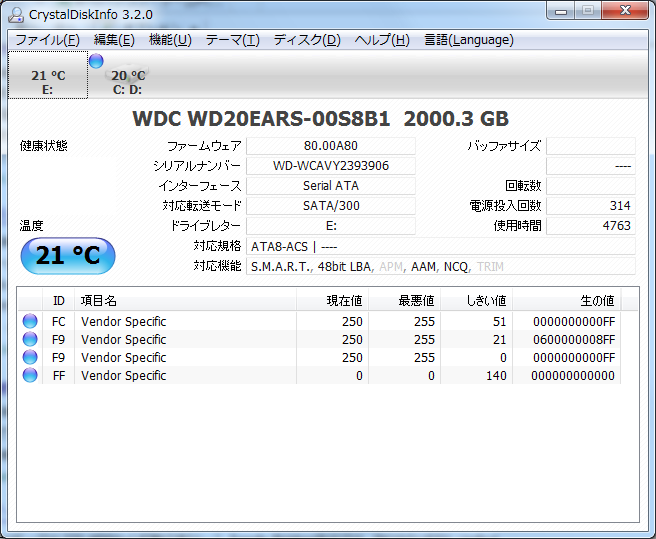656x539 pixels.
Task: Click the FC ID cell
Action: pos(59,321)
